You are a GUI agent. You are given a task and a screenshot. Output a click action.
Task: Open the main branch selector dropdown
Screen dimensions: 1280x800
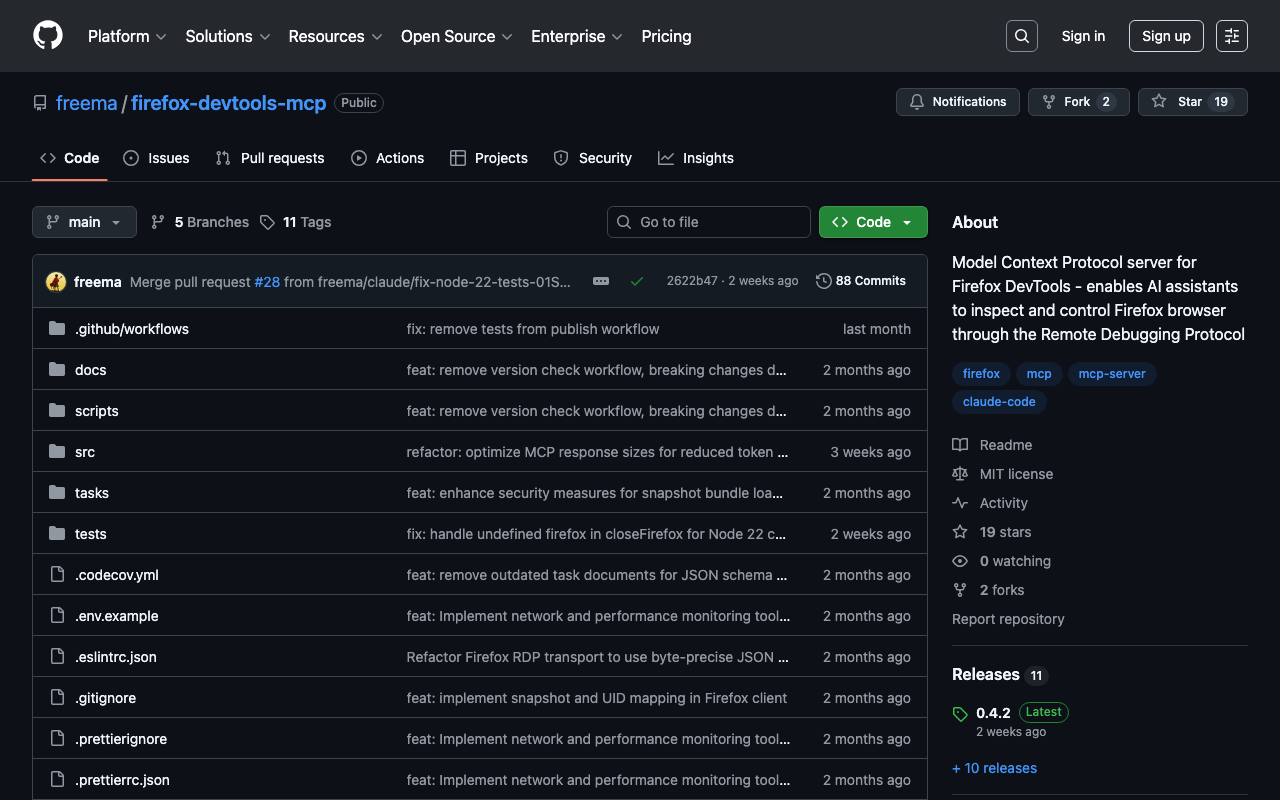click(x=84, y=222)
